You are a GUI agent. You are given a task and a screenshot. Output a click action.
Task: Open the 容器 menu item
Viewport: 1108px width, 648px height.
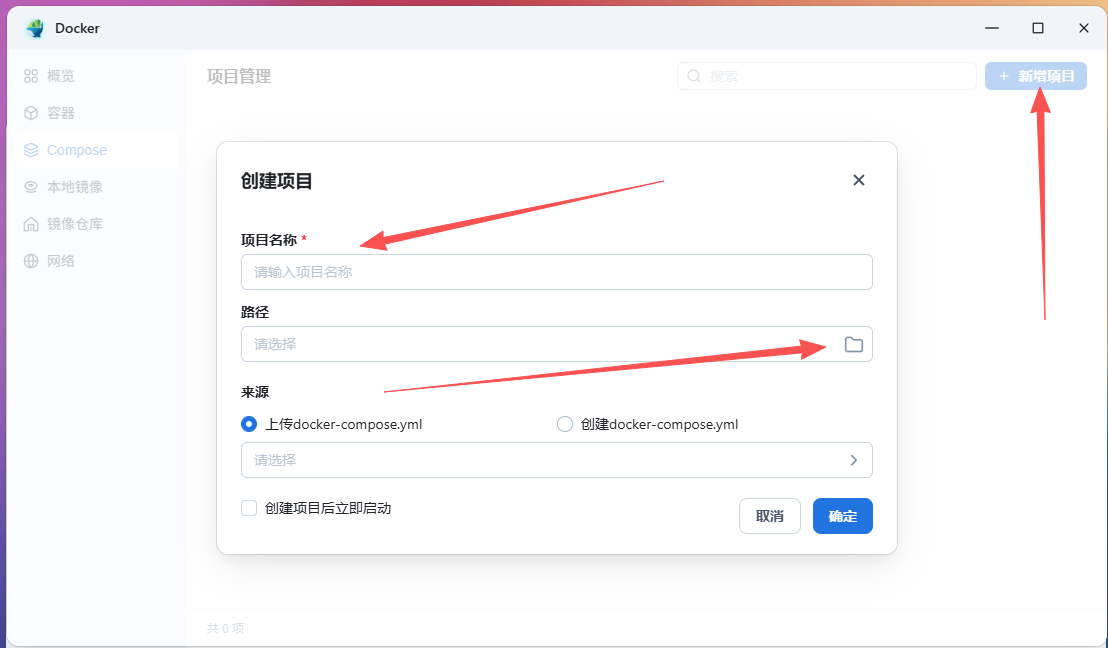tap(61, 113)
